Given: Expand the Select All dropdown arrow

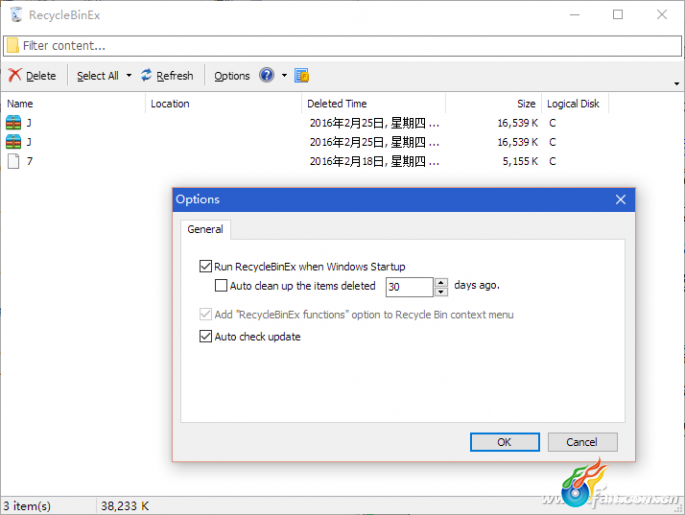Looking at the screenshot, I should tap(129, 76).
